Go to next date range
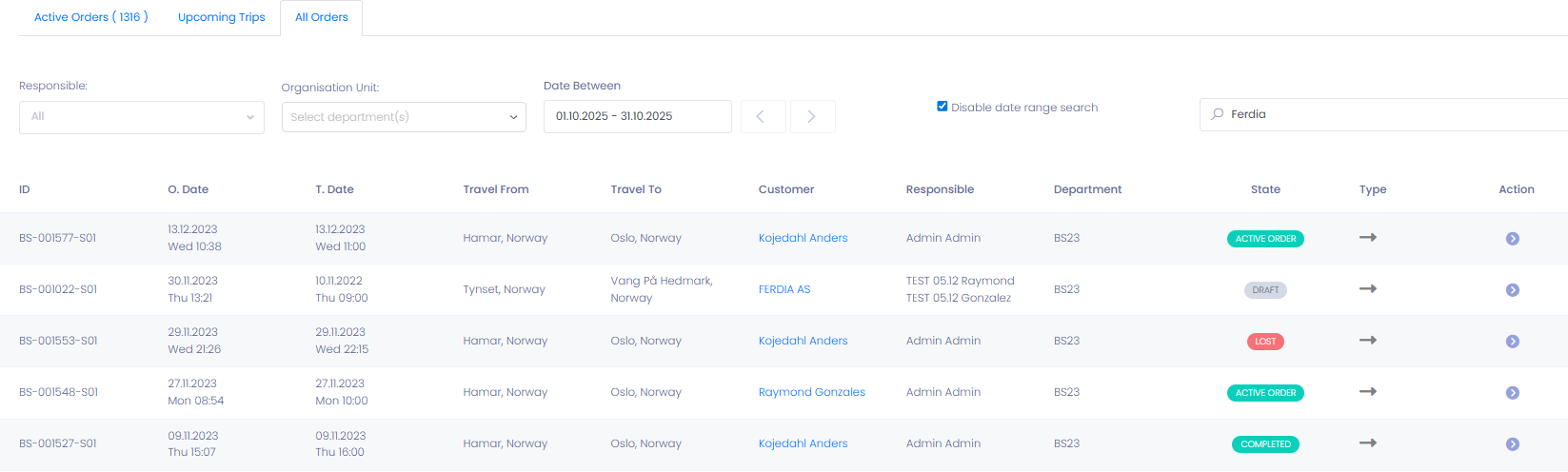 pos(812,116)
